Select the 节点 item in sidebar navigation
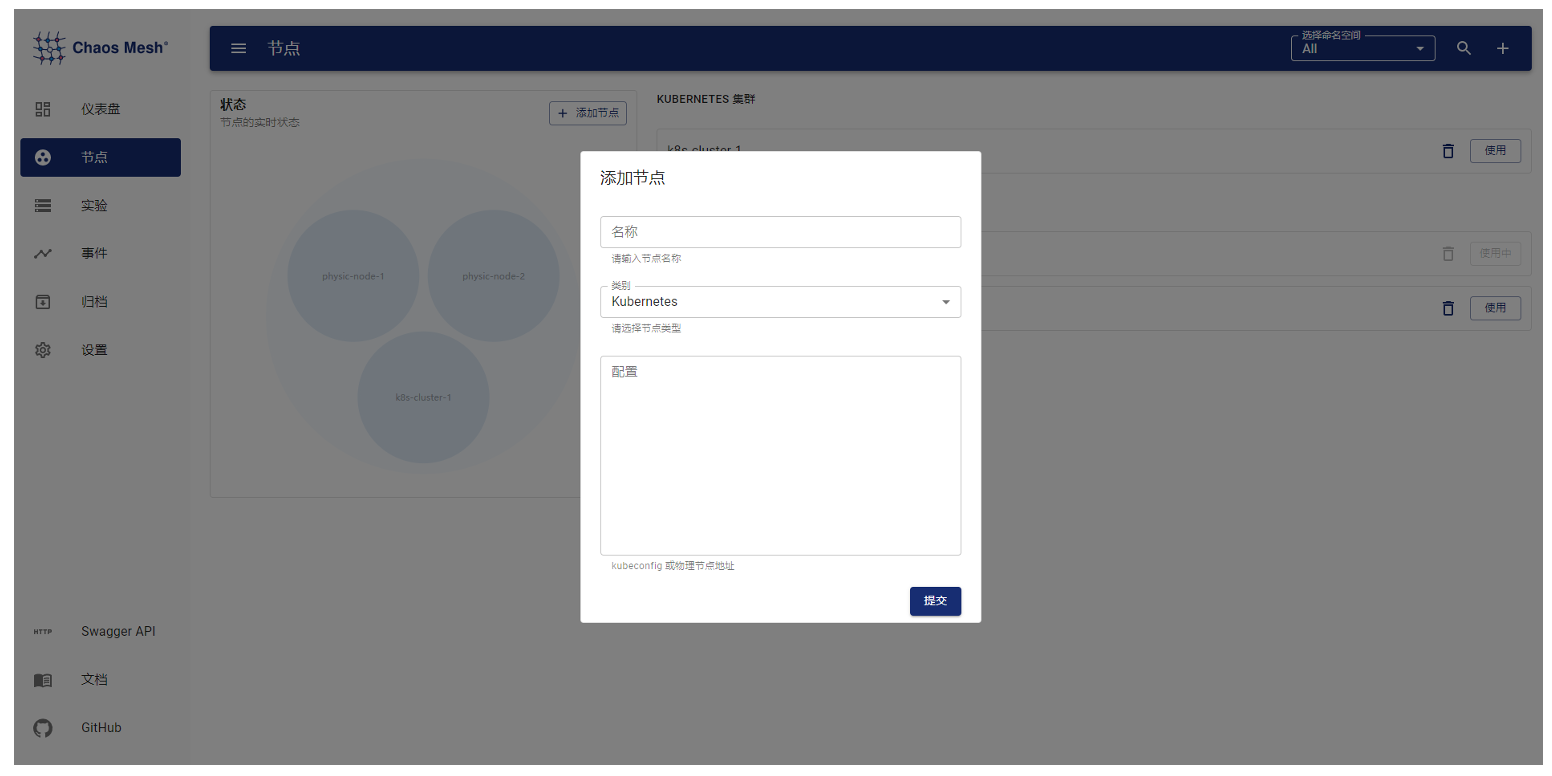 [94, 157]
